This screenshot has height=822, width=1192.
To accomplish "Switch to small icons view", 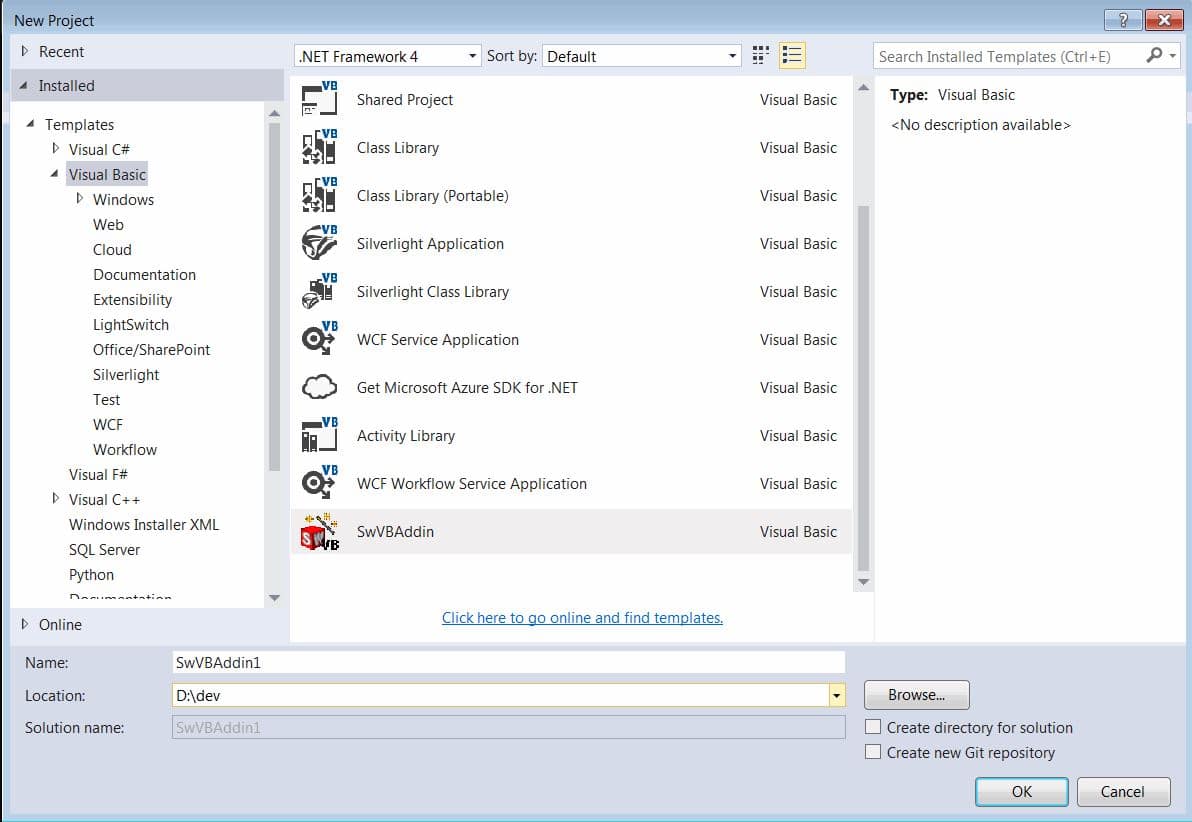I will tap(760, 56).
